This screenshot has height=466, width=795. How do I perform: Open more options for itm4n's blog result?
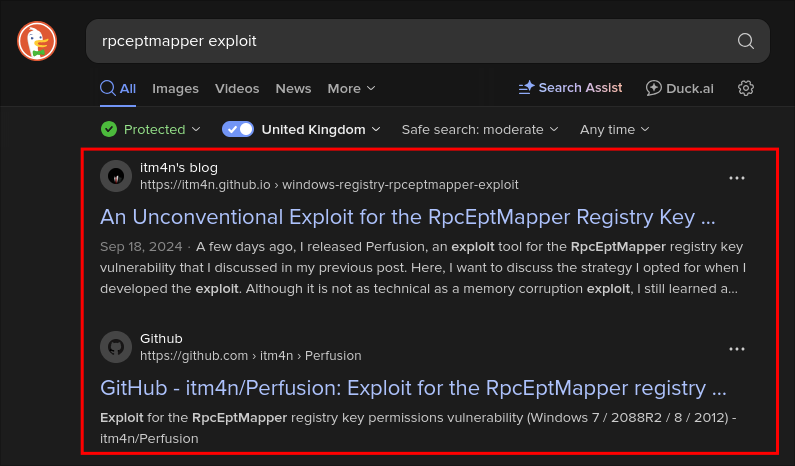point(737,178)
